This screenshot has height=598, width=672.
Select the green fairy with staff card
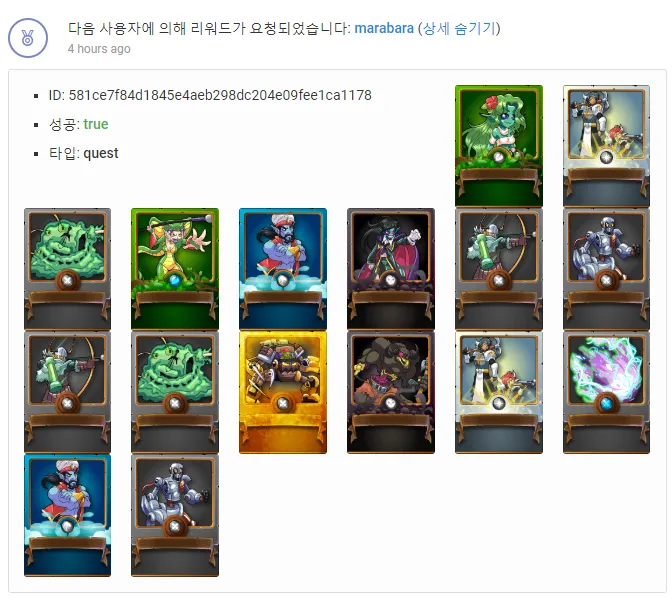175,269
